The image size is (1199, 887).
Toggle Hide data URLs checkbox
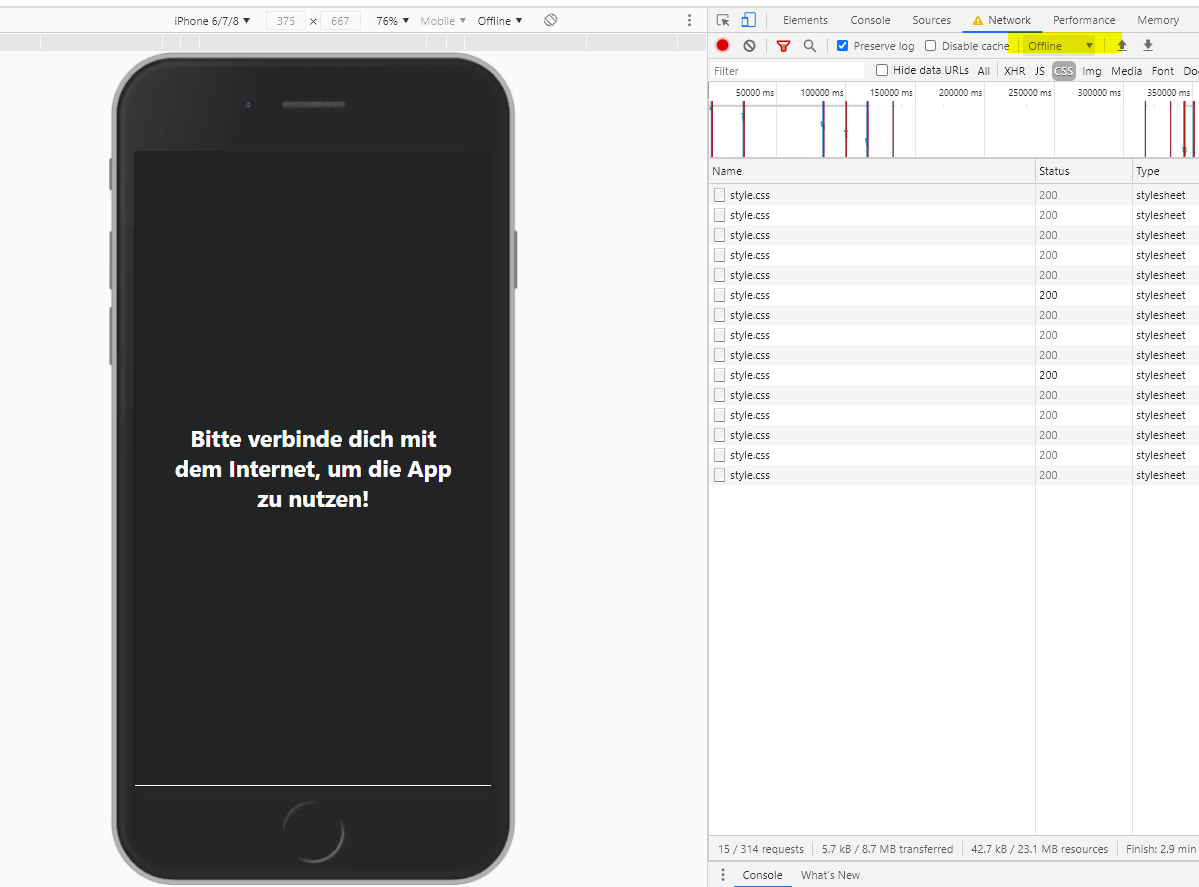[882, 70]
